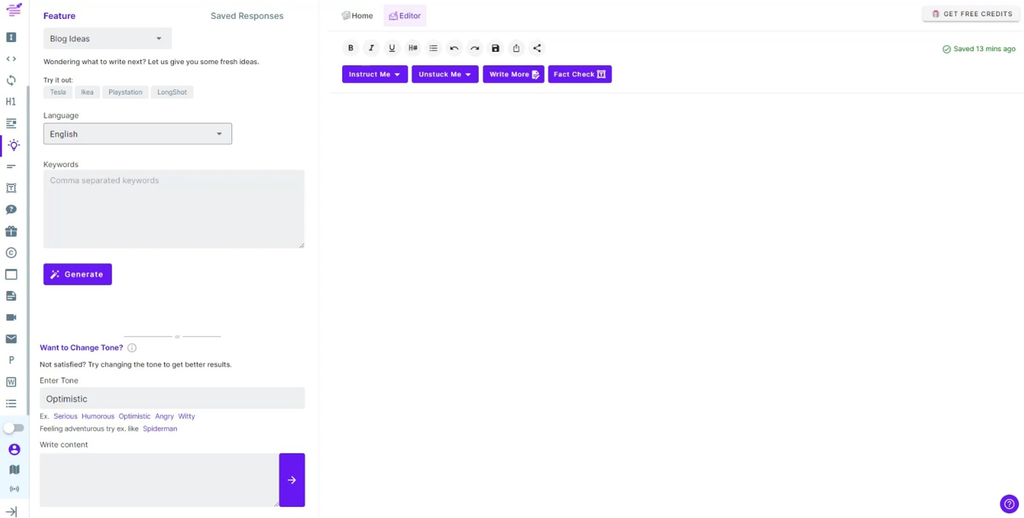Click the Undo arrow icon
The image size is (1024, 518).
454,48
